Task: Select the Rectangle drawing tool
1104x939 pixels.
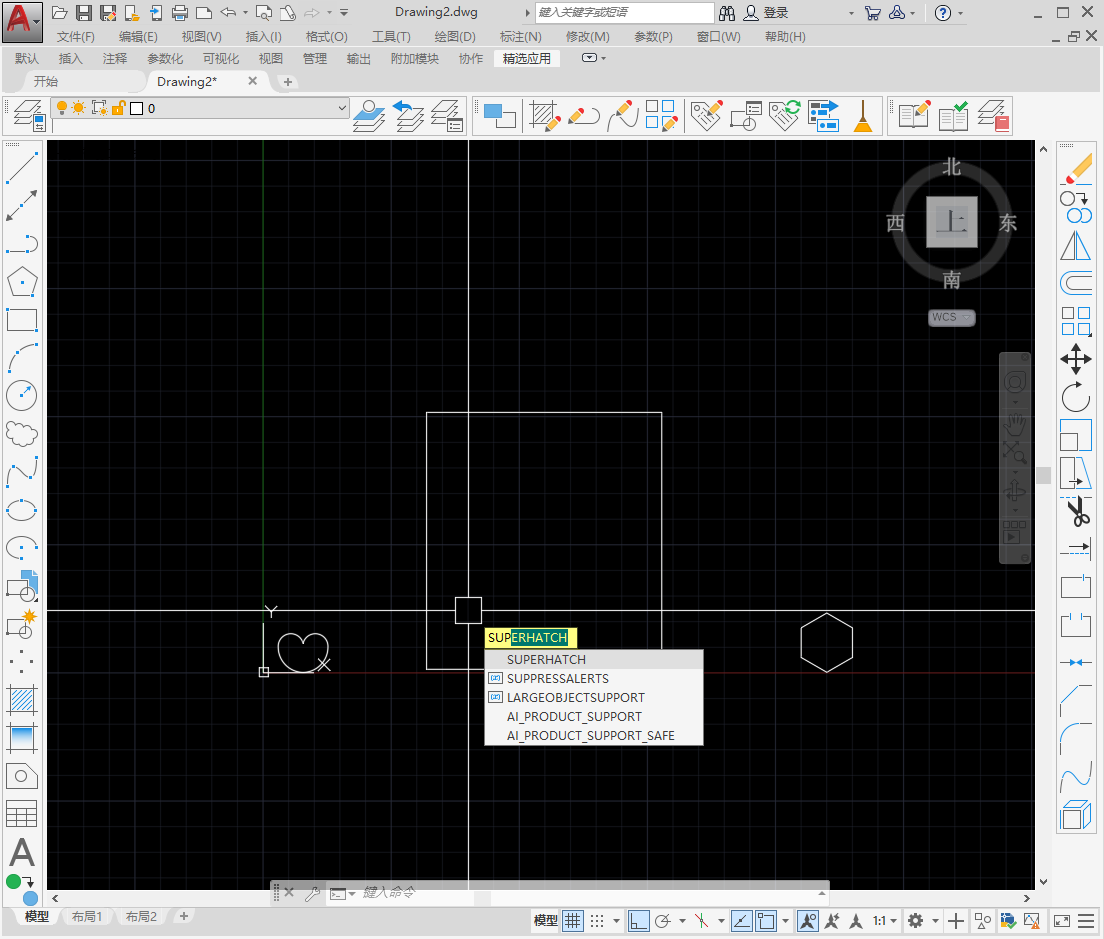Action: pos(22,320)
